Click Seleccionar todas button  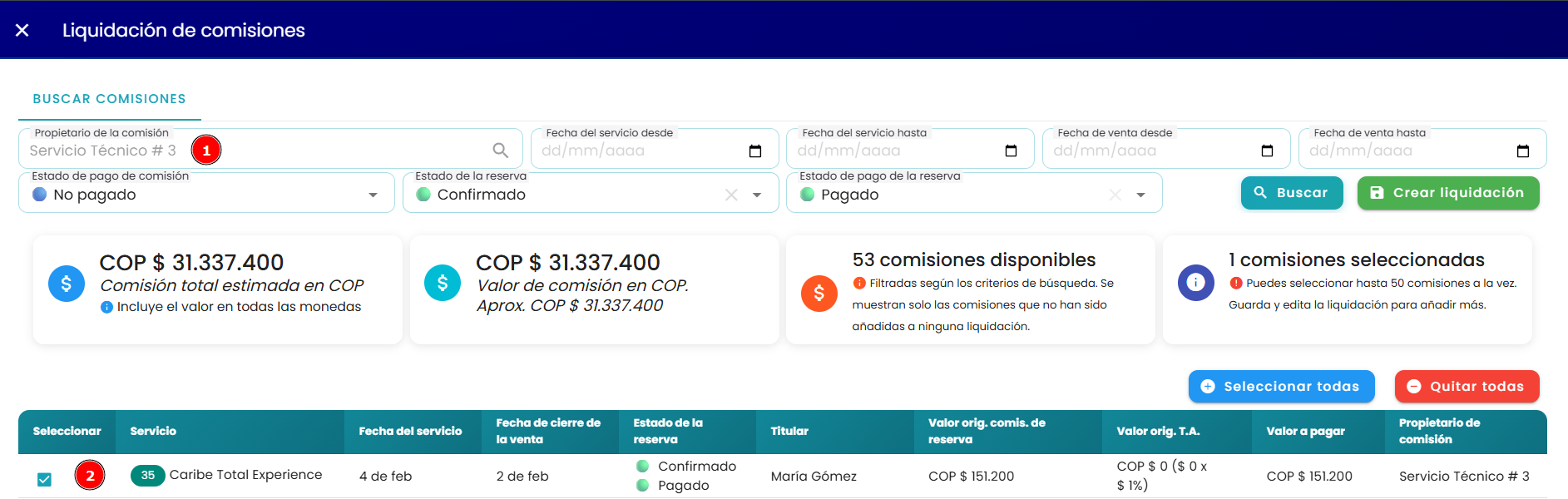[x=1281, y=387]
